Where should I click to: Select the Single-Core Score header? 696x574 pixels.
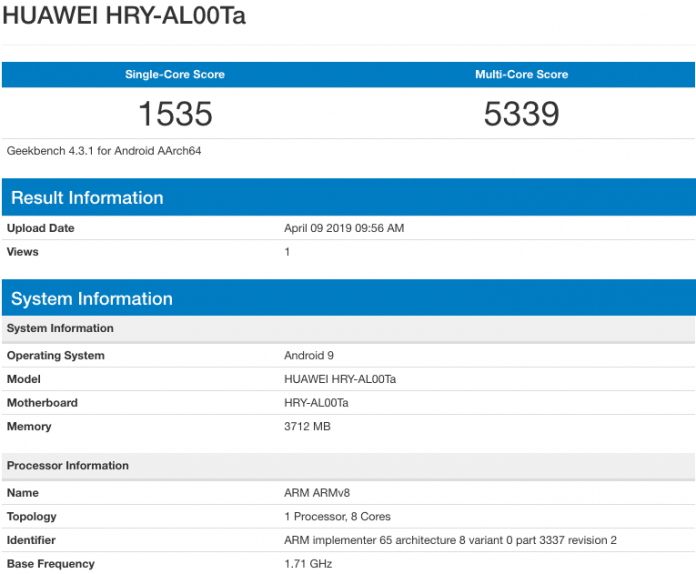click(x=175, y=74)
